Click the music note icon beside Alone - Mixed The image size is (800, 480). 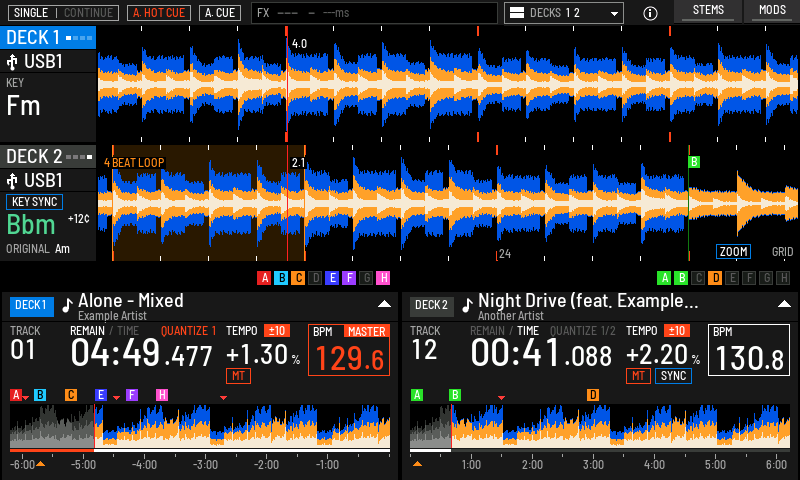coord(67,305)
